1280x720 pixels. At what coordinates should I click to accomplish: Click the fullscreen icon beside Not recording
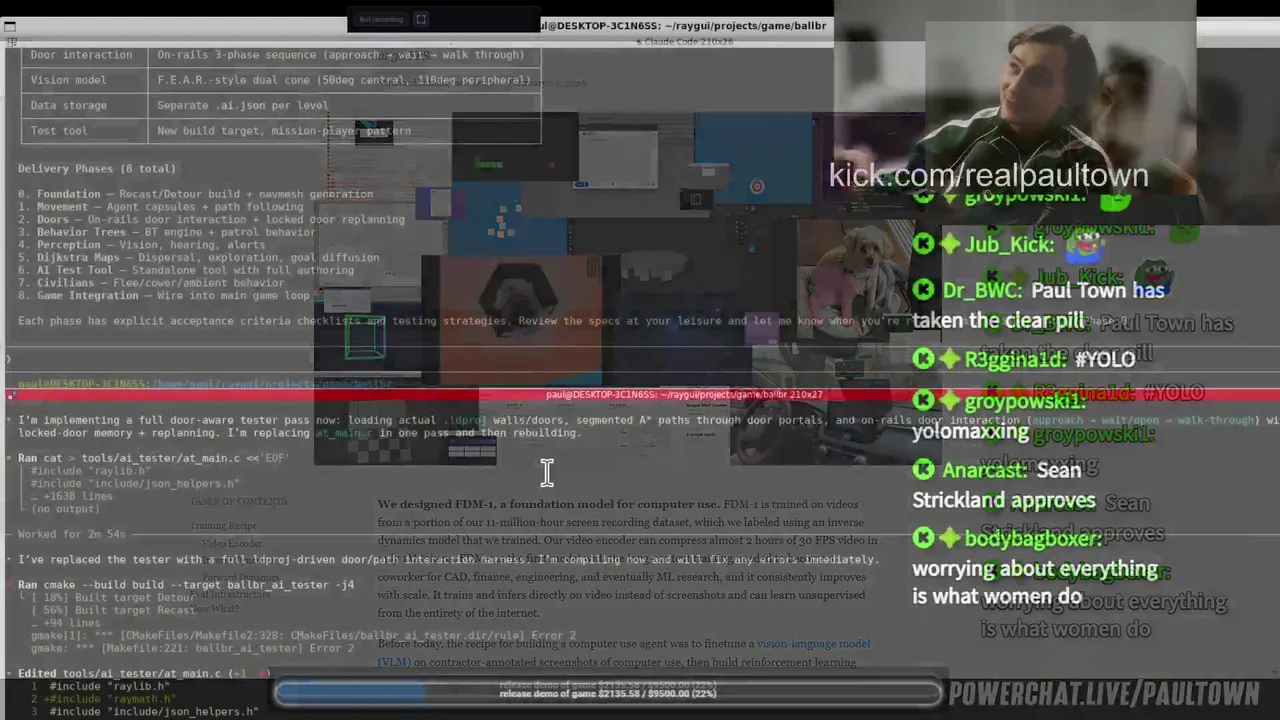coord(421,19)
